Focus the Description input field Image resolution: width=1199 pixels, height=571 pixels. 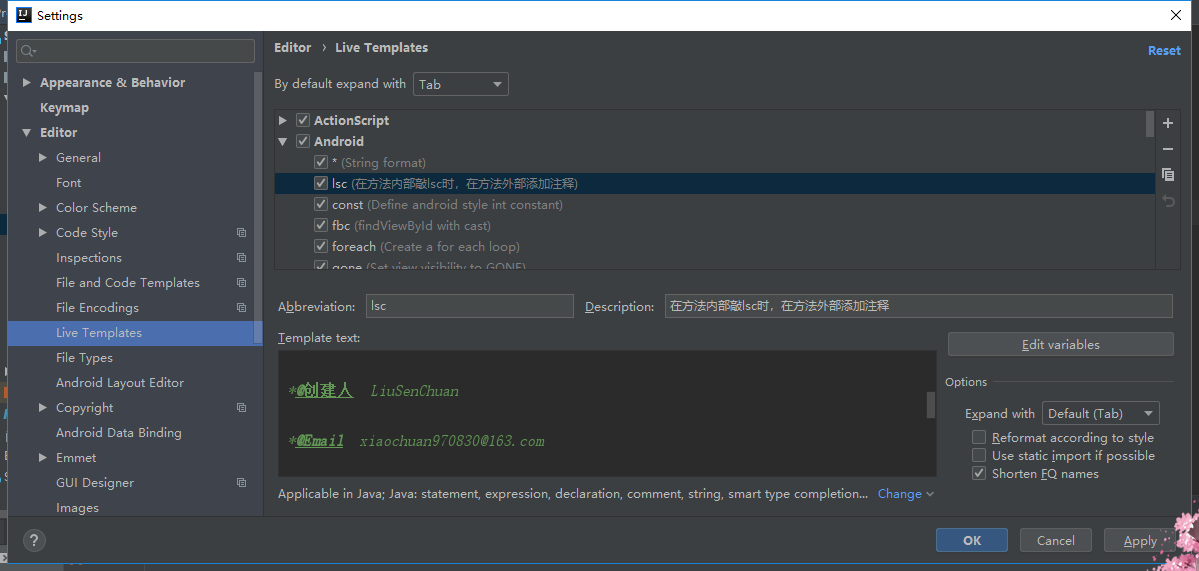[x=918, y=306]
